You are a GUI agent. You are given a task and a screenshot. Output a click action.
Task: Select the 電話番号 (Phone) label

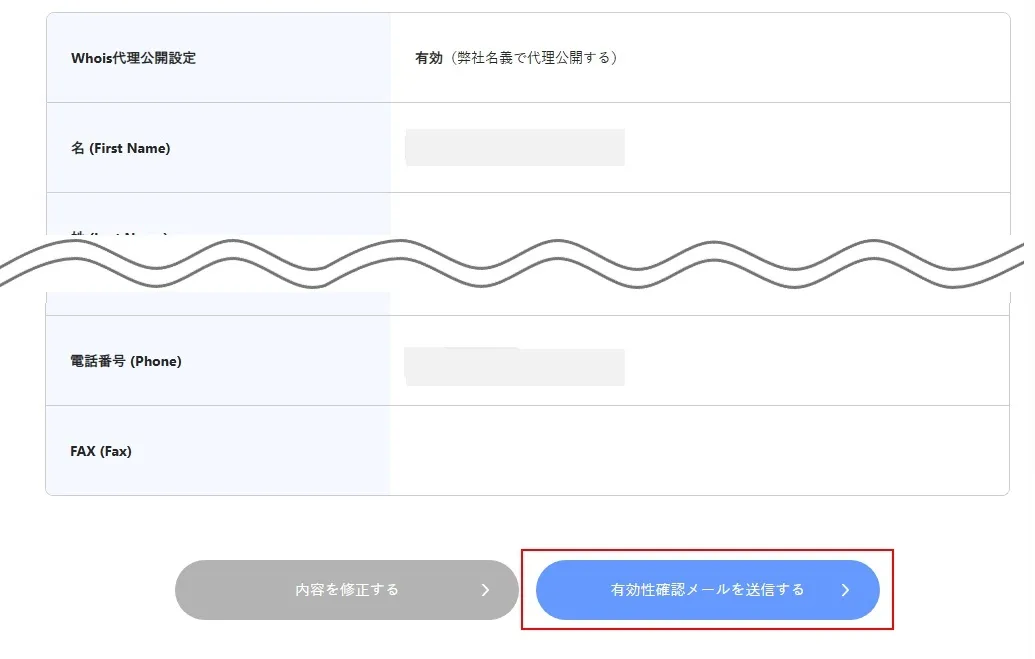[126, 361]
